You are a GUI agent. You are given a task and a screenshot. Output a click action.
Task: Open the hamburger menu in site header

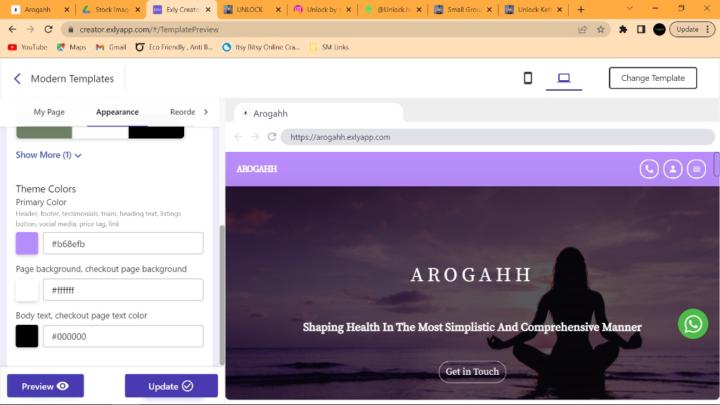tap(697, 169)
